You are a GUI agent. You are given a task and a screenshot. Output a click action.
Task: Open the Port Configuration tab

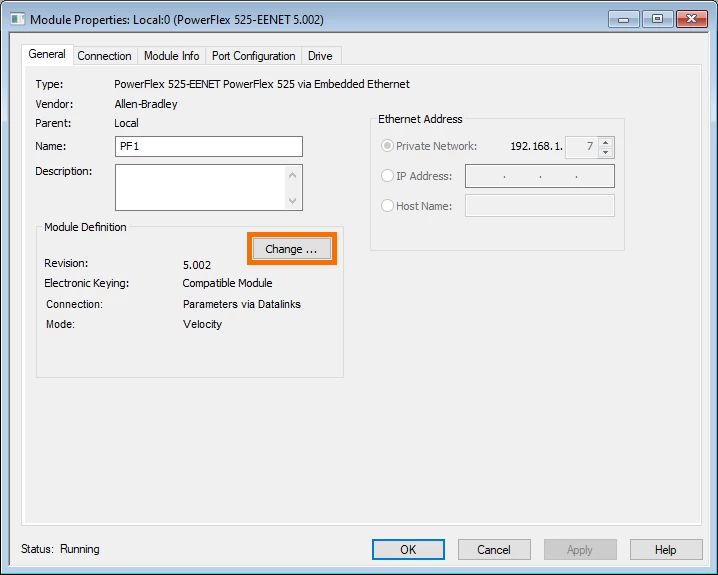[253, 56]
